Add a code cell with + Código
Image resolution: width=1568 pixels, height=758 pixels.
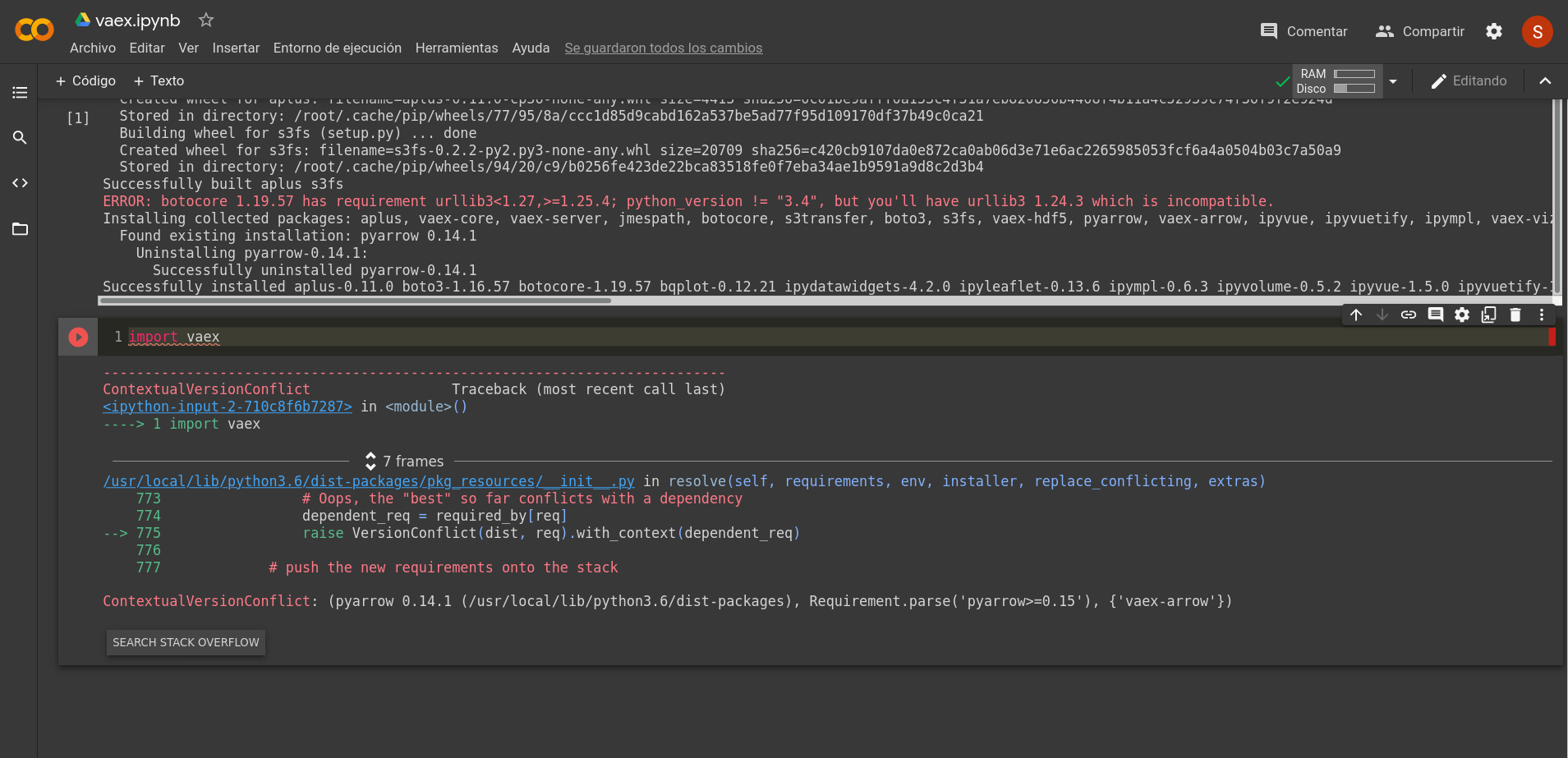[85, 80]
